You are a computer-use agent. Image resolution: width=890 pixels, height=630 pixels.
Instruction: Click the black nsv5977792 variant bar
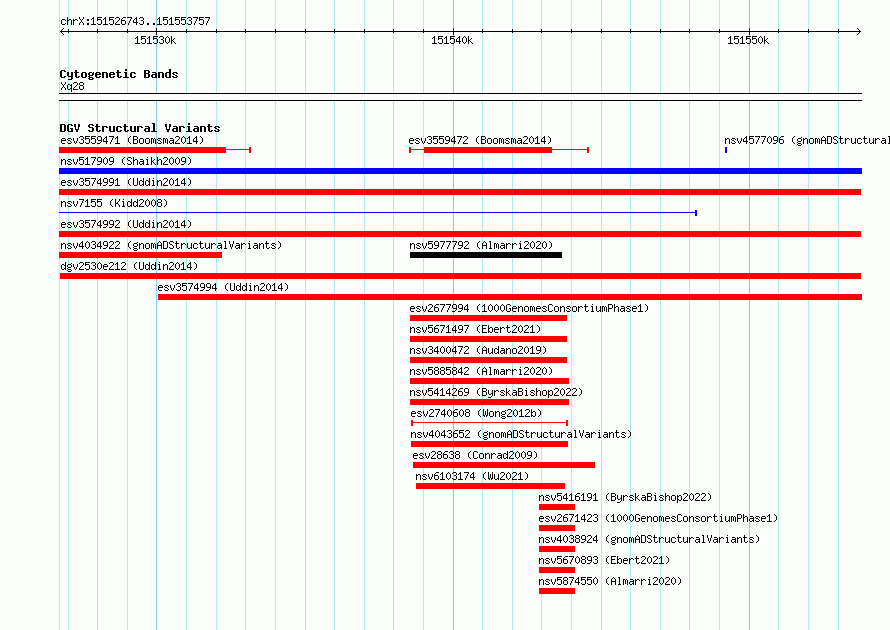(x=486, y=255)
